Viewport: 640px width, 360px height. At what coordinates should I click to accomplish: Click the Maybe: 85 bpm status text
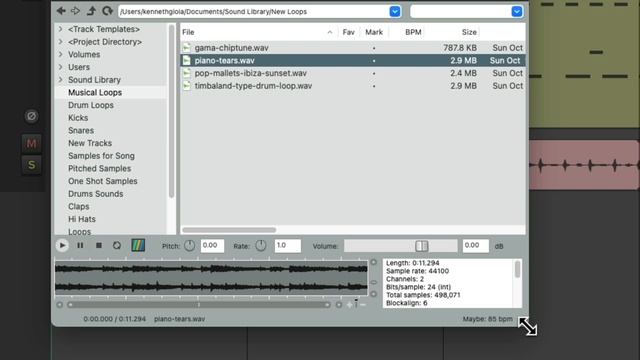click(487, 319)
